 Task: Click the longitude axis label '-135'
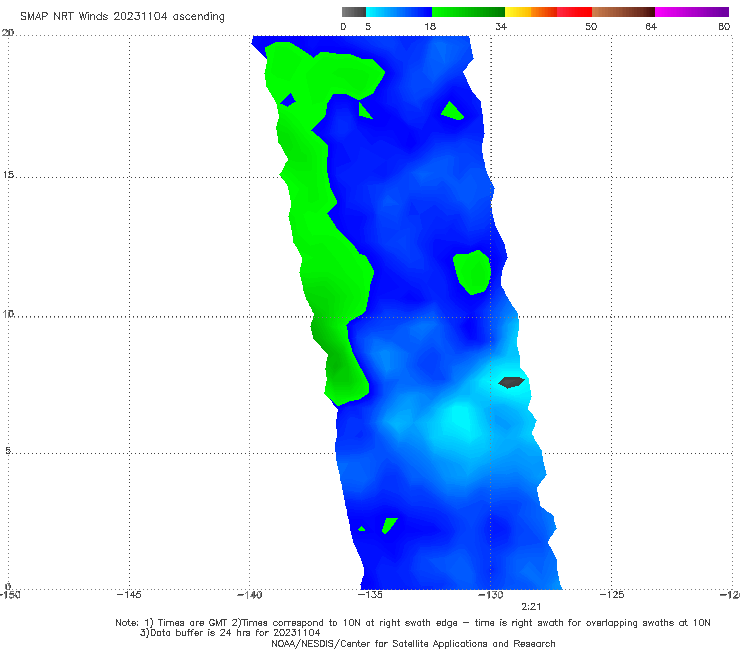tap(370, 594)
